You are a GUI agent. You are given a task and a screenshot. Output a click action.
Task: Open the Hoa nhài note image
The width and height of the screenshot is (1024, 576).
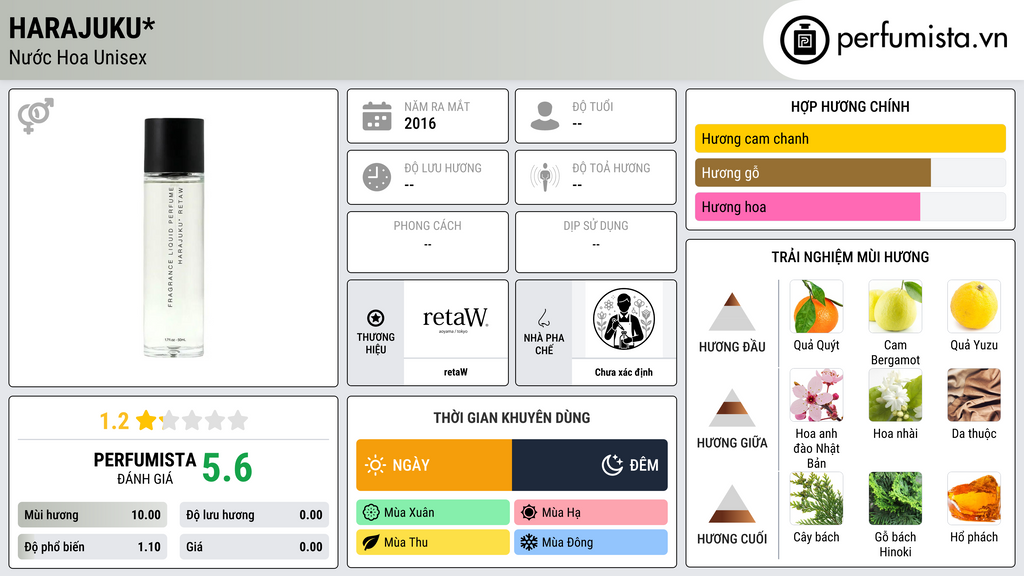click(895, 395)
